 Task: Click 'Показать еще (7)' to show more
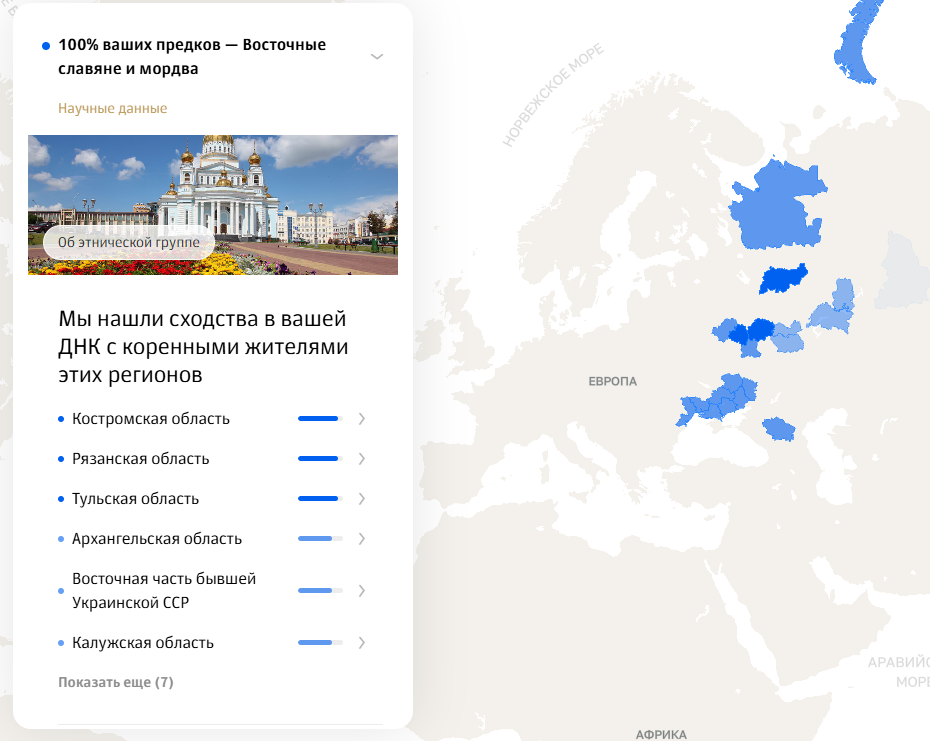tap(116, 683)
